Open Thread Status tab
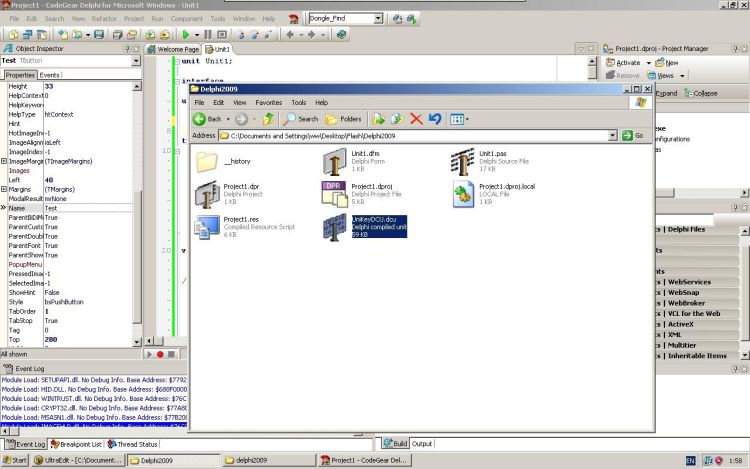The width and height of the screenshot is (750, 469). click(132, 444)
